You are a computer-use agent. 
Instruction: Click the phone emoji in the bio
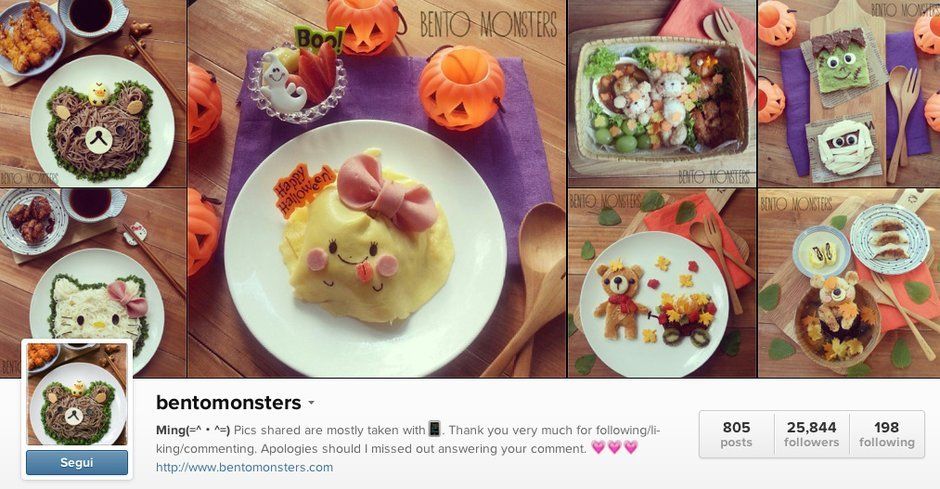coord(435,429)
